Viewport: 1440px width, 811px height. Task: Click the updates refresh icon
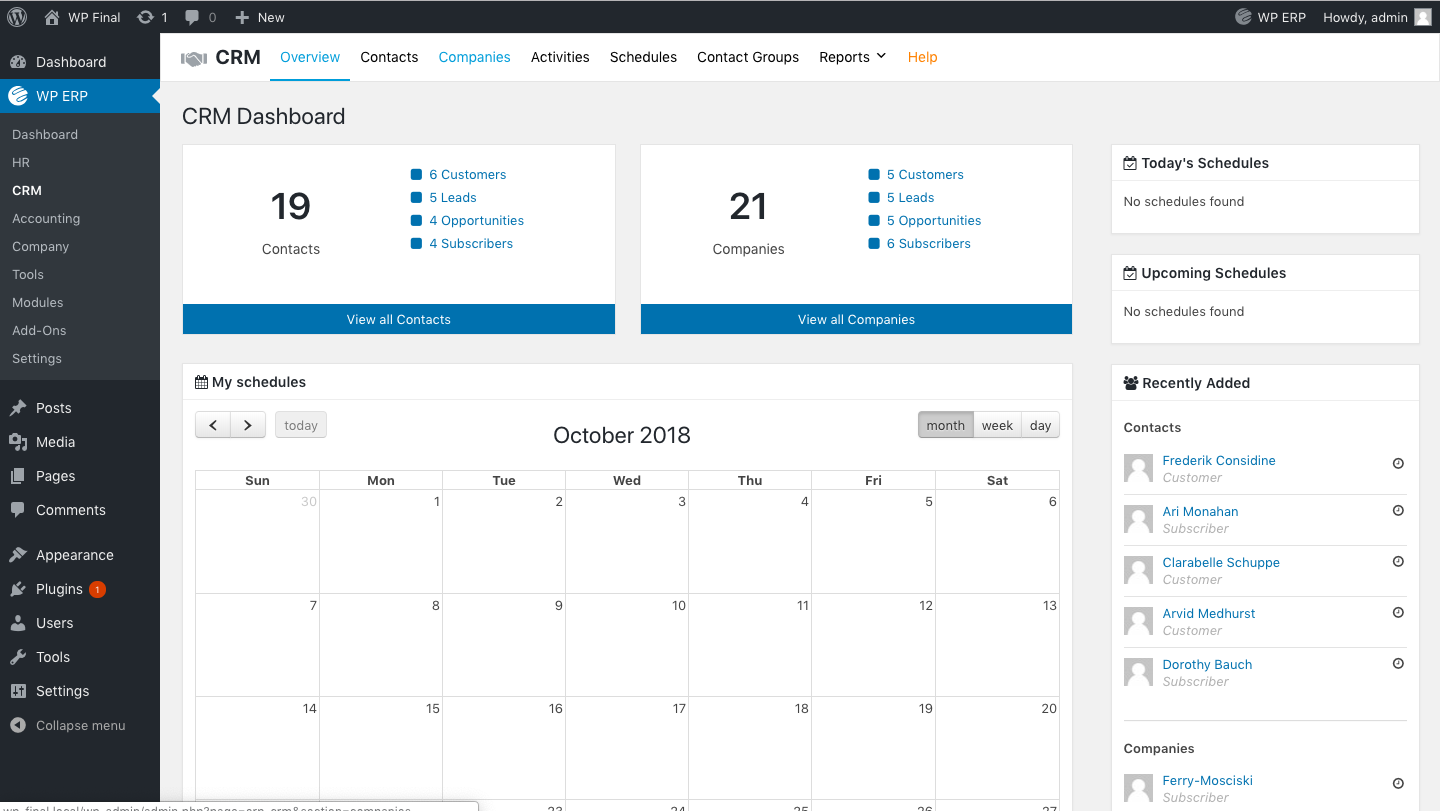click(x=145, y=17)
